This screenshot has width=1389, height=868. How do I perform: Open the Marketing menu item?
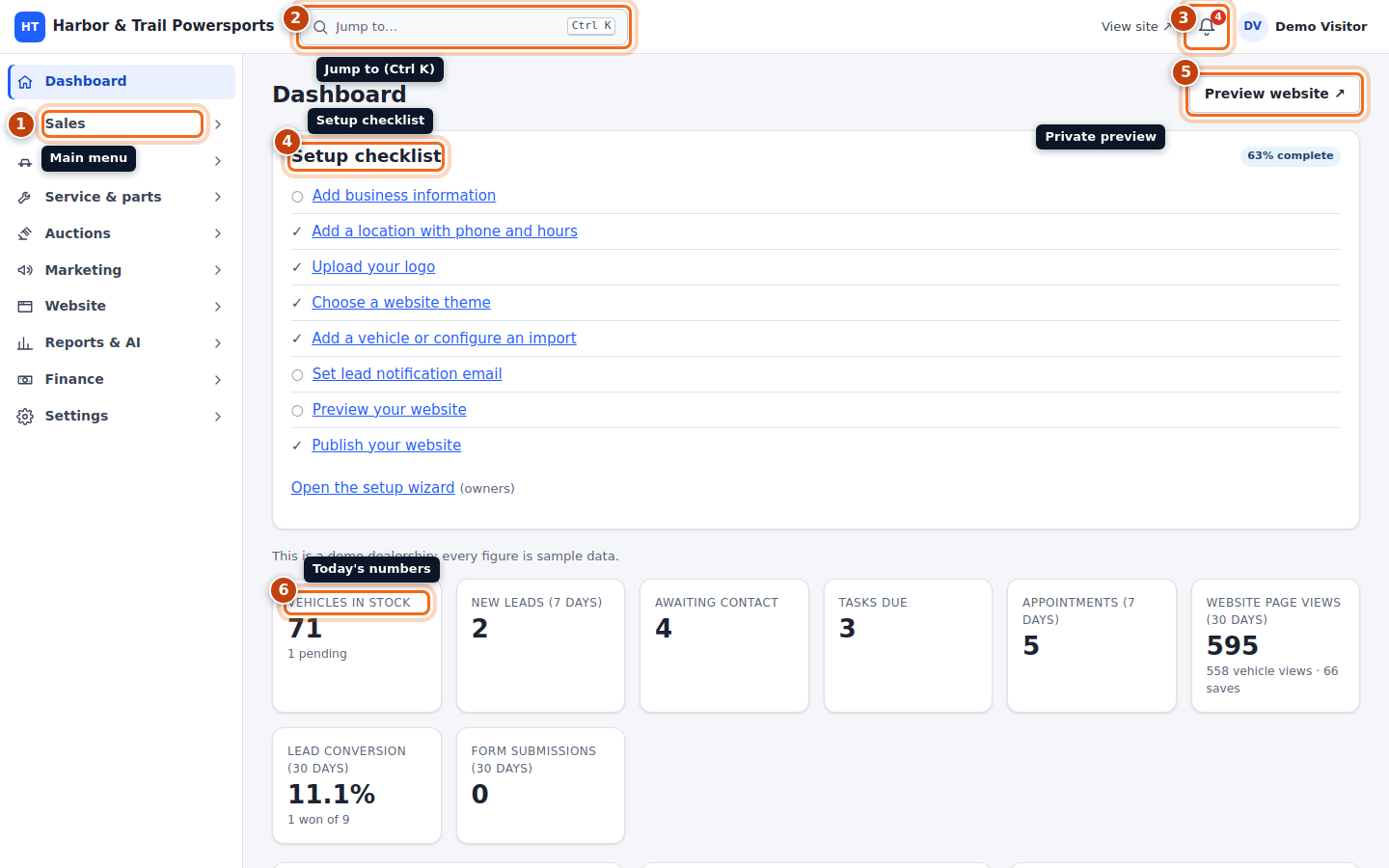point(122,270)
